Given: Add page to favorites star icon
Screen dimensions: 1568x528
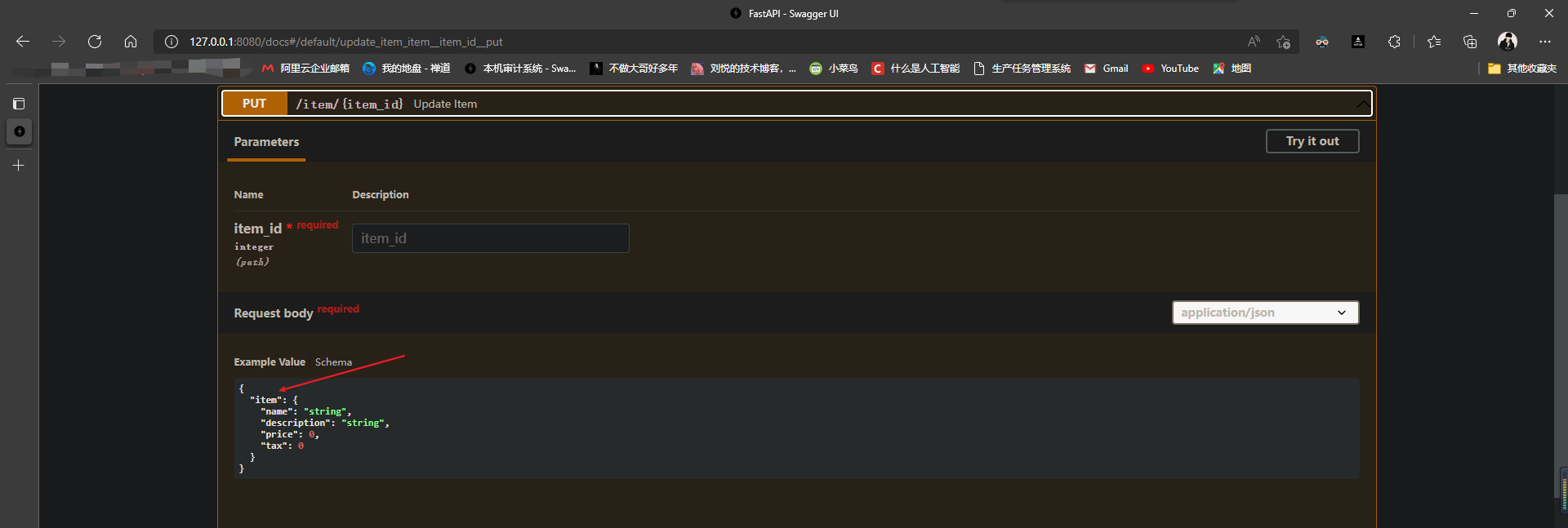Looking at the screenshot, I should (1283, 42).
